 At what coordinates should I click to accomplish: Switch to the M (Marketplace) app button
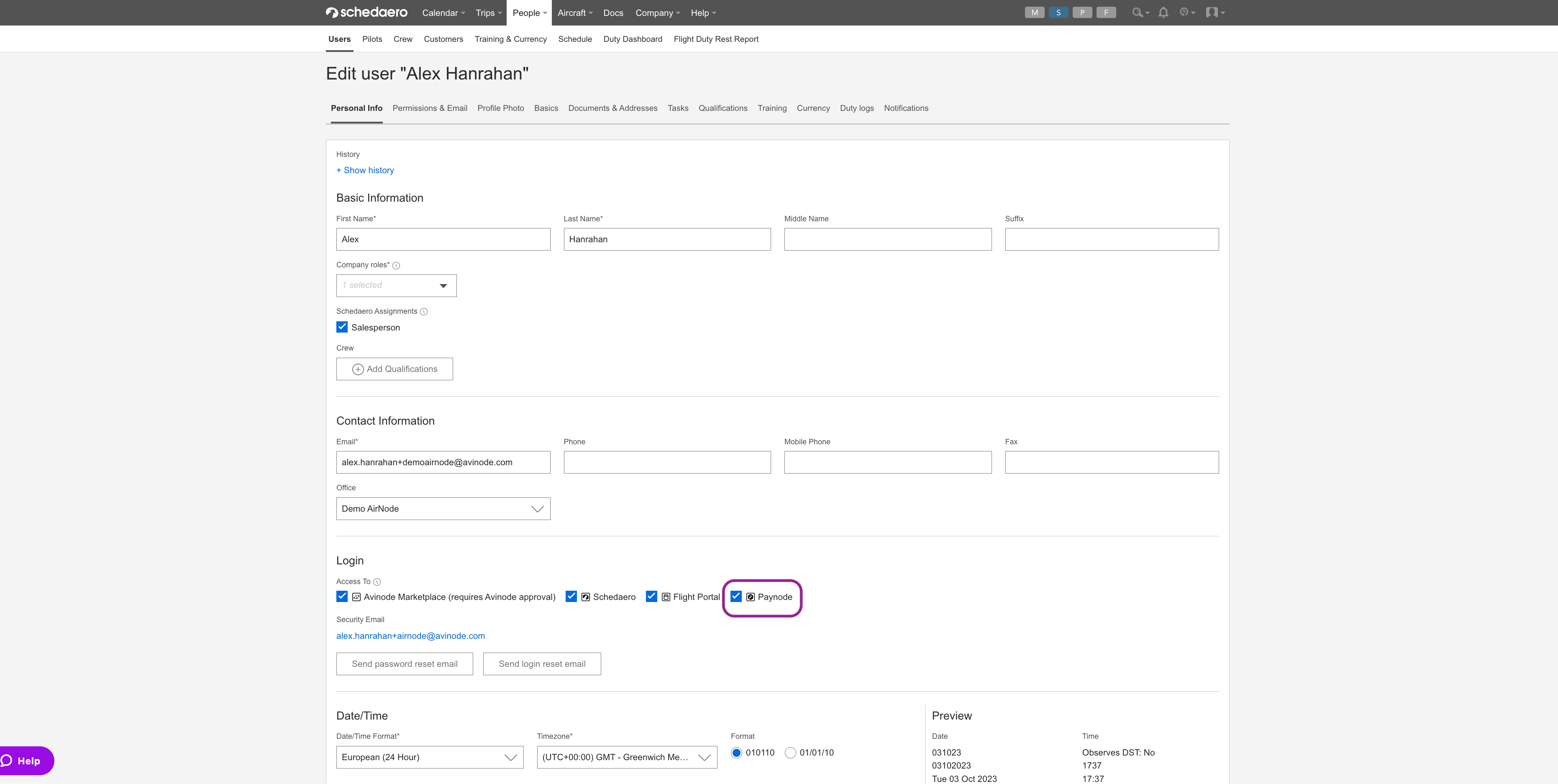point(1034,13)
